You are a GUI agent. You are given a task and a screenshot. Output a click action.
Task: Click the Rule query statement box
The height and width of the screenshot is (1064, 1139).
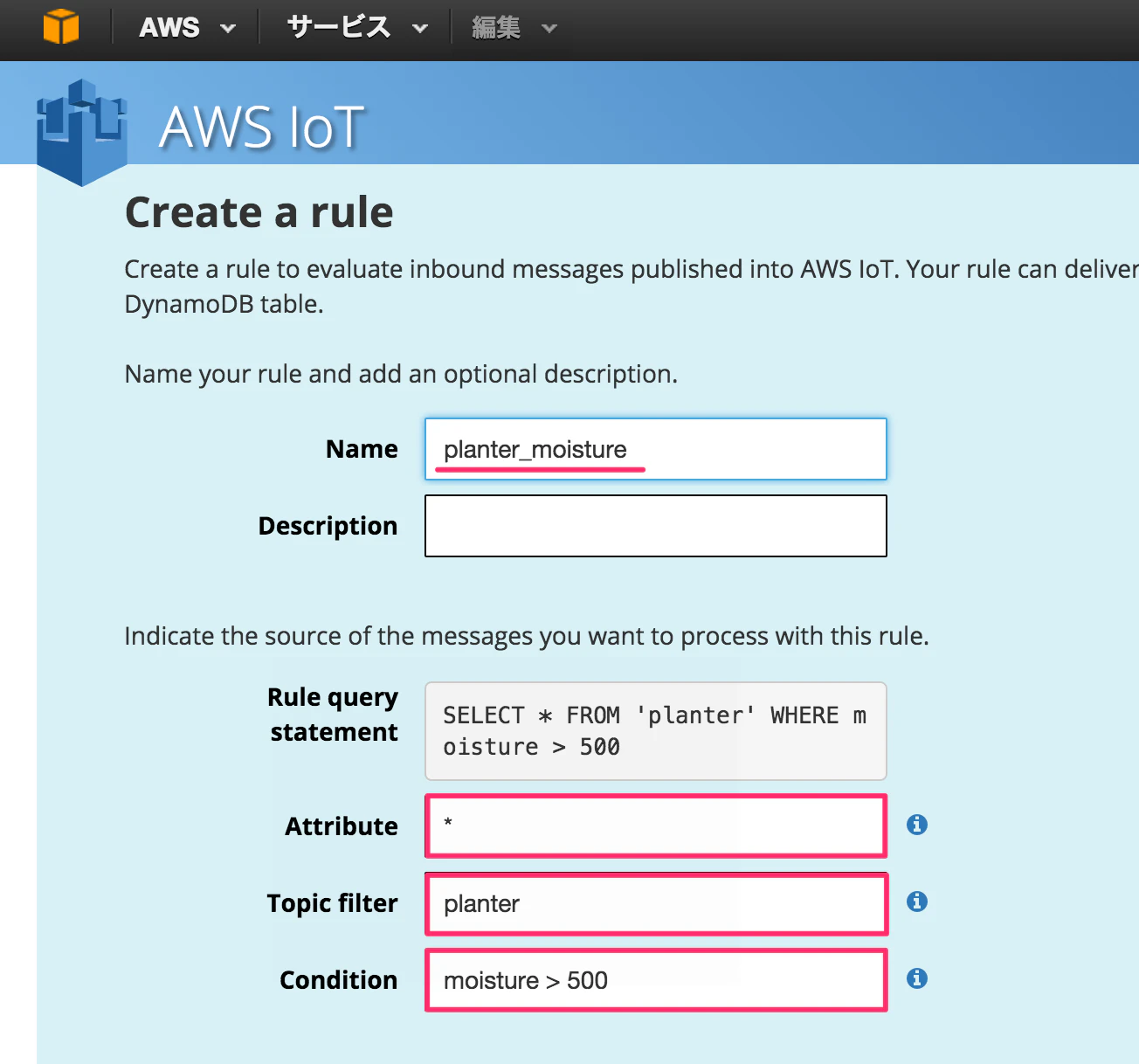click(656, 731)
